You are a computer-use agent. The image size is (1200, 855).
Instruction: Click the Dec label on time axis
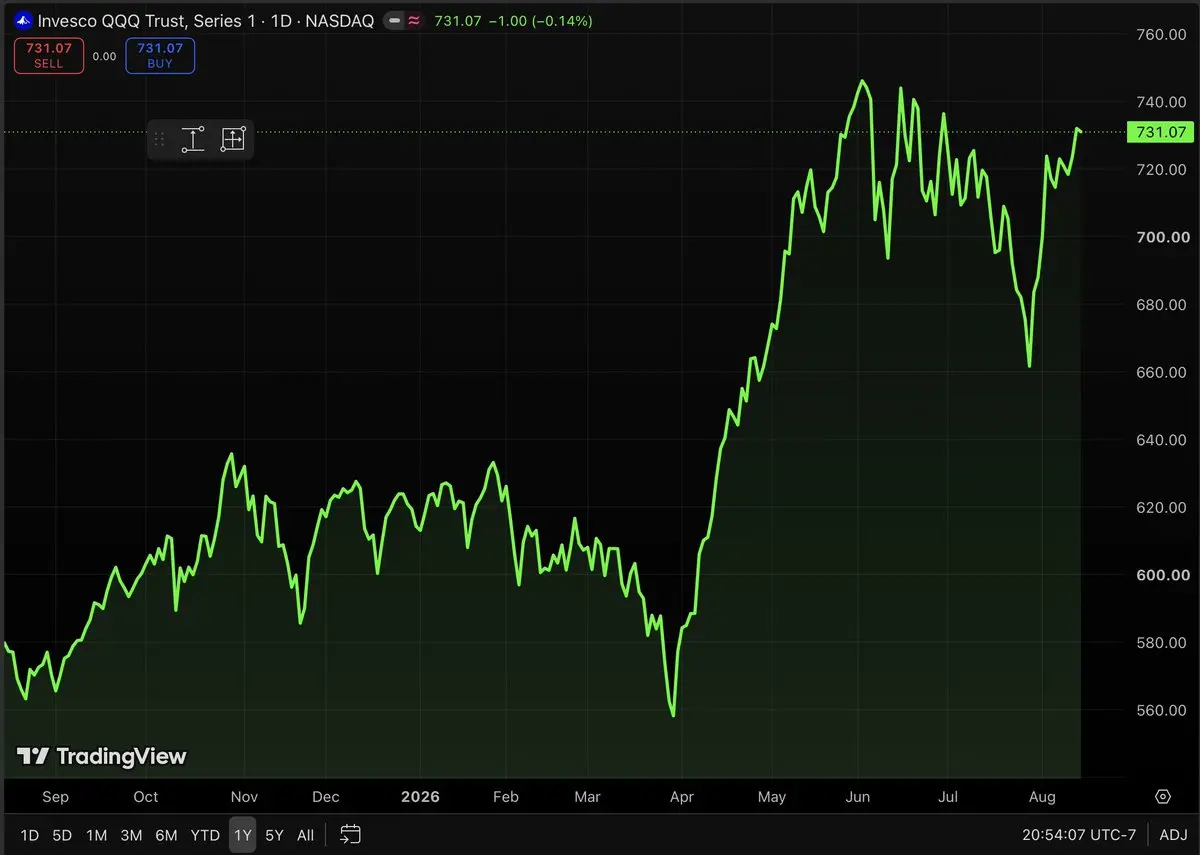click(x=326, y=797)
